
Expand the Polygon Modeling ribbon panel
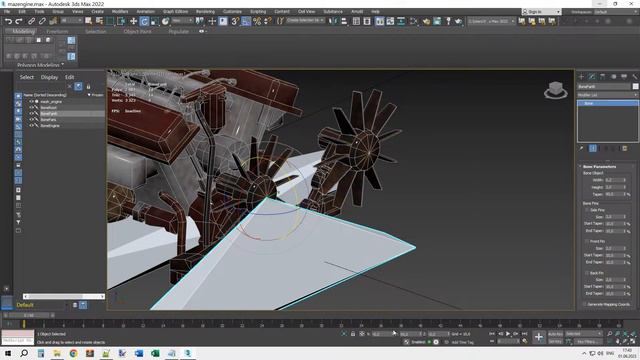(40, 65)
